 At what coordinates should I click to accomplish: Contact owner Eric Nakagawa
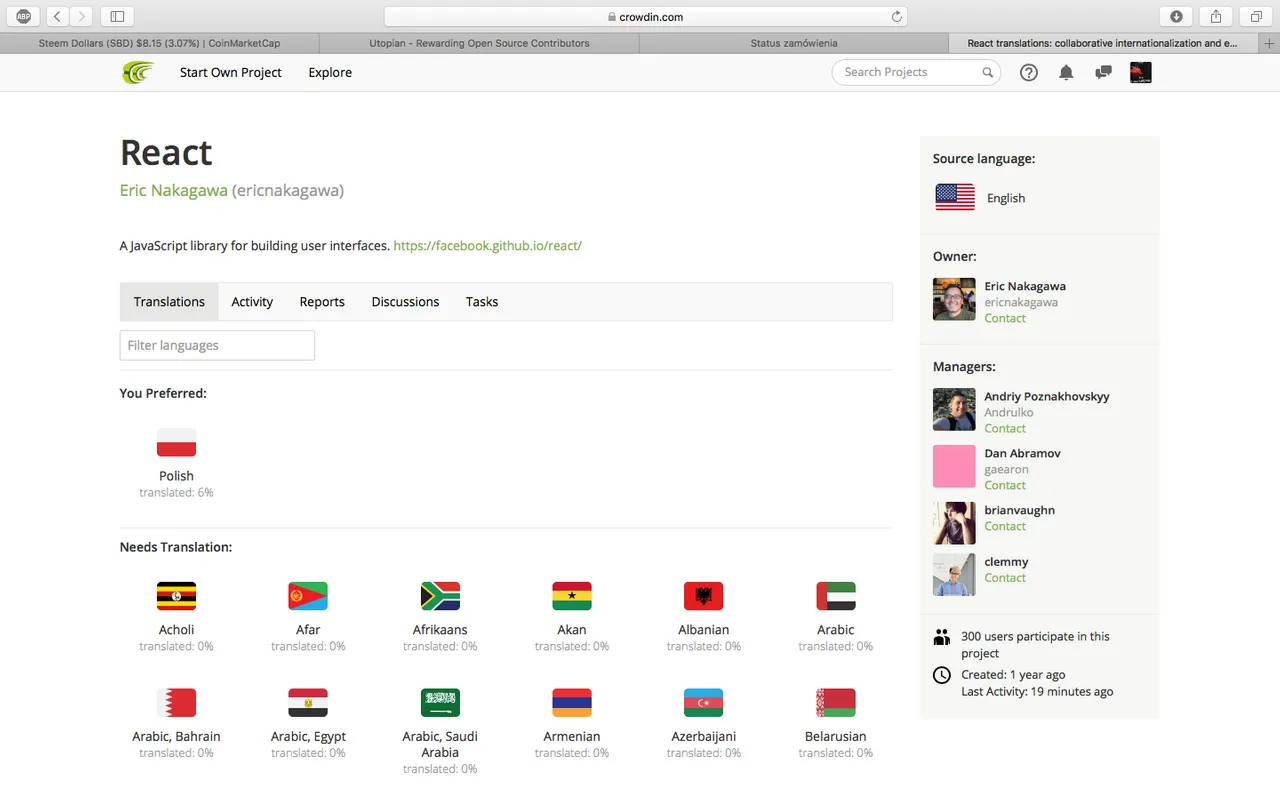point(1005,318)
